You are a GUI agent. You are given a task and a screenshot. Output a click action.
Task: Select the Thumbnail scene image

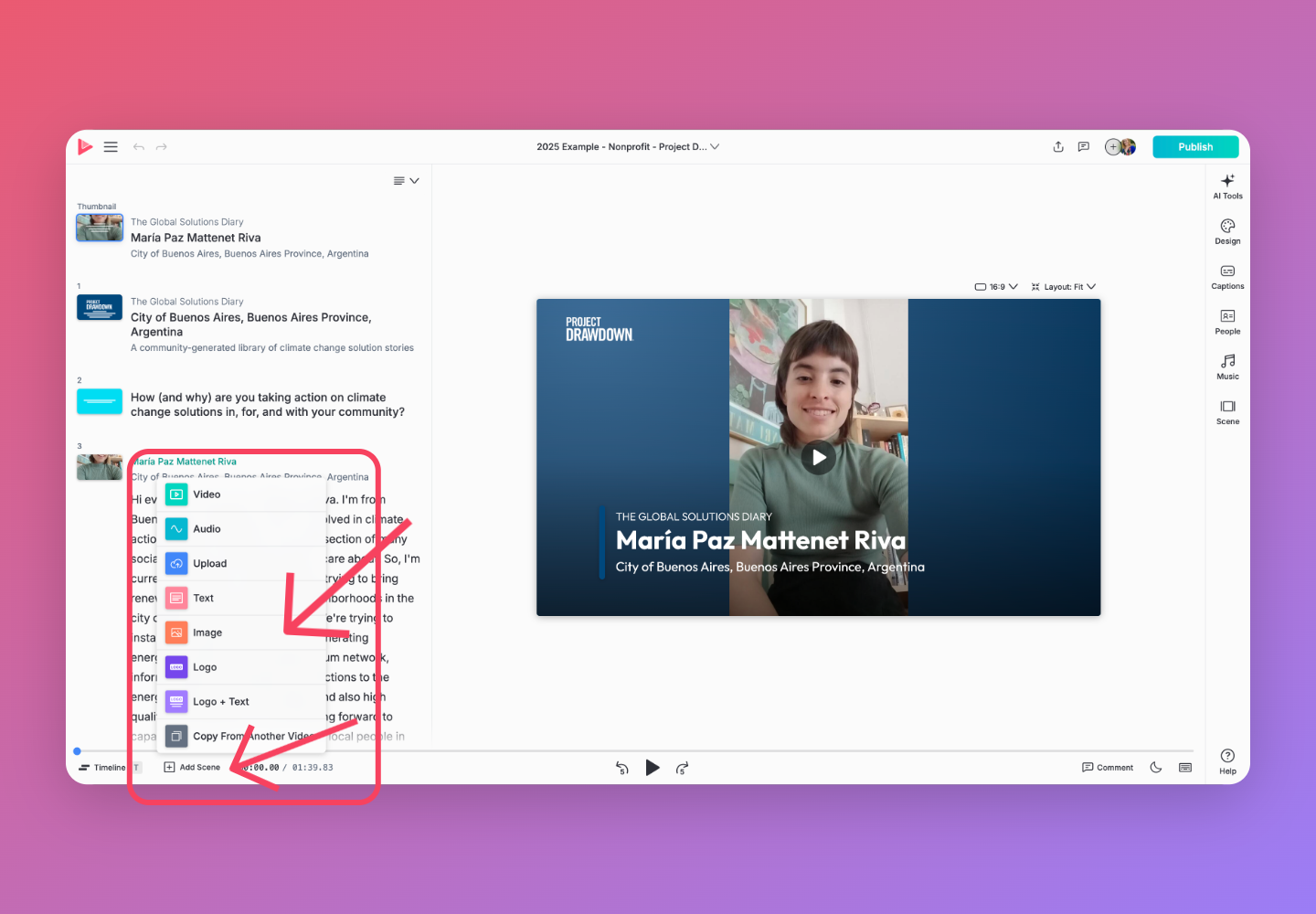click(x=100, y=228)
